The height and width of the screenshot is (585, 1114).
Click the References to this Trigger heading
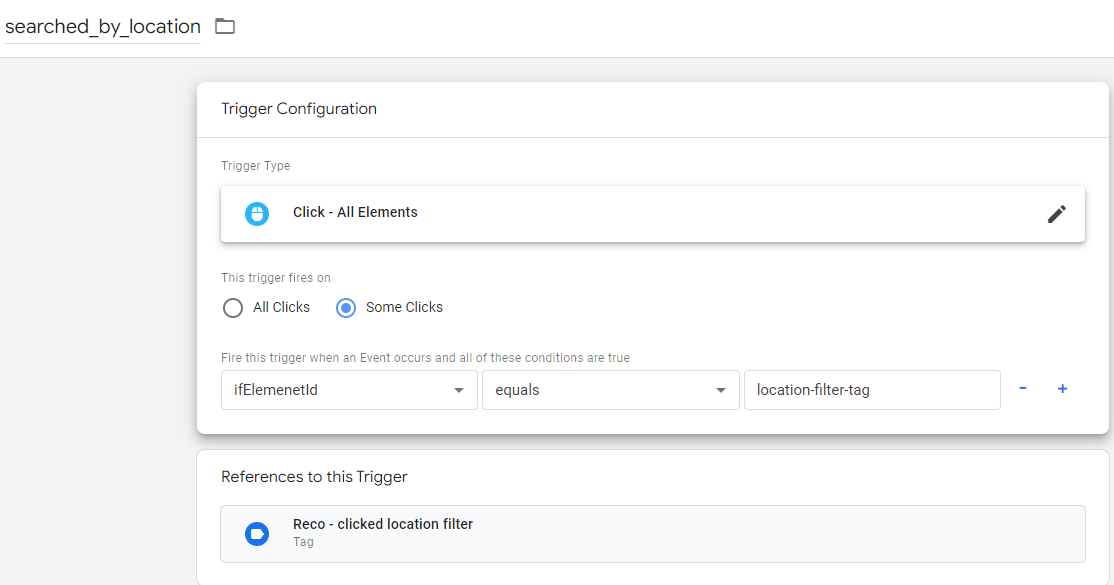[314, 477]
